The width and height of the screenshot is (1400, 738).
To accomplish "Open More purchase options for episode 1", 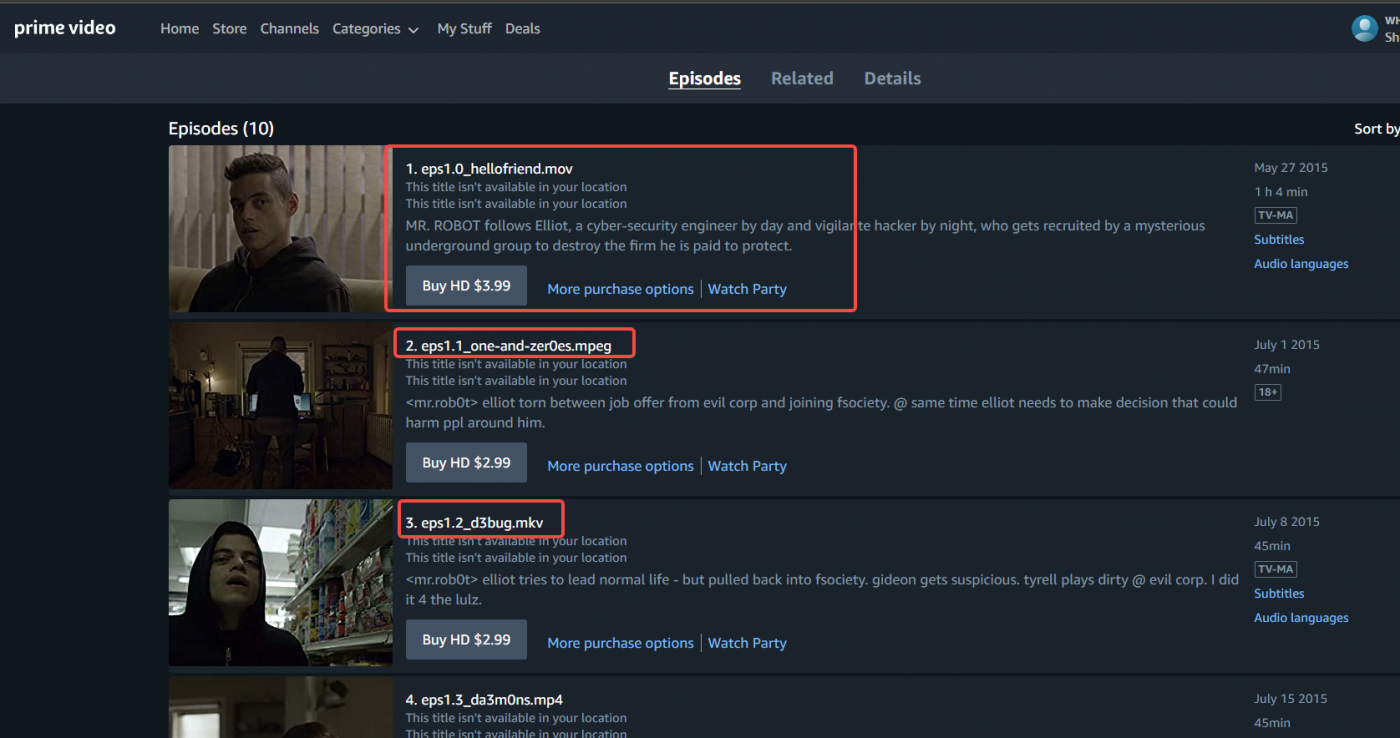I will (620, 289).
